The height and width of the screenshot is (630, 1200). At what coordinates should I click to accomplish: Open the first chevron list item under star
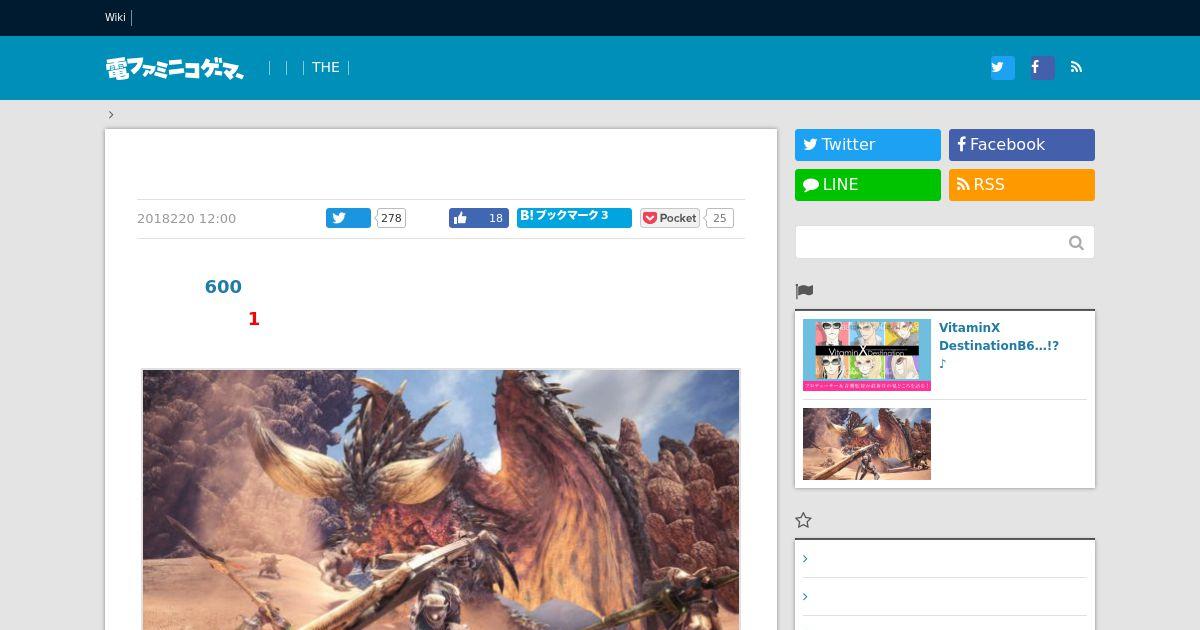(x=945, y=559)
